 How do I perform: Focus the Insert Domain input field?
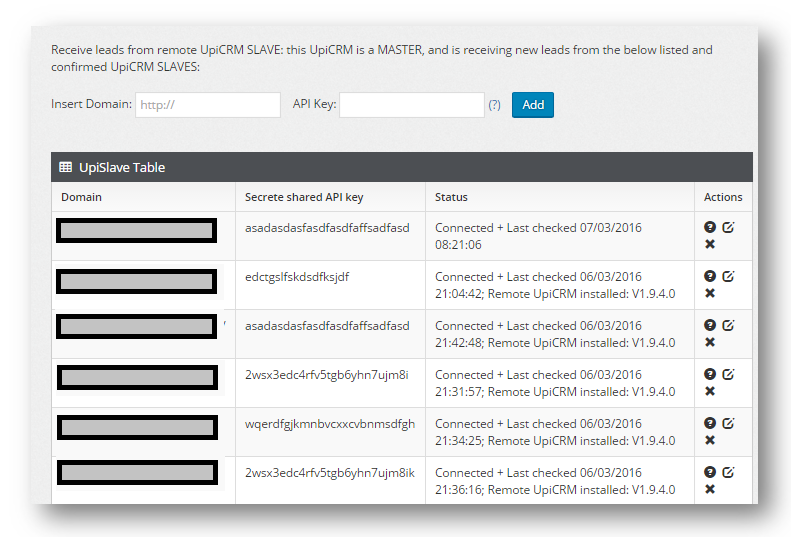208,104
